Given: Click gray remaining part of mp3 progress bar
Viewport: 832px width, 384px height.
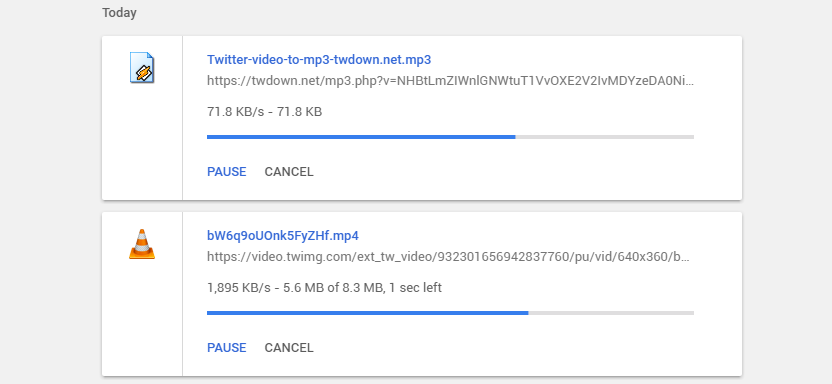Looking at the screenshot, I should 604,137.
